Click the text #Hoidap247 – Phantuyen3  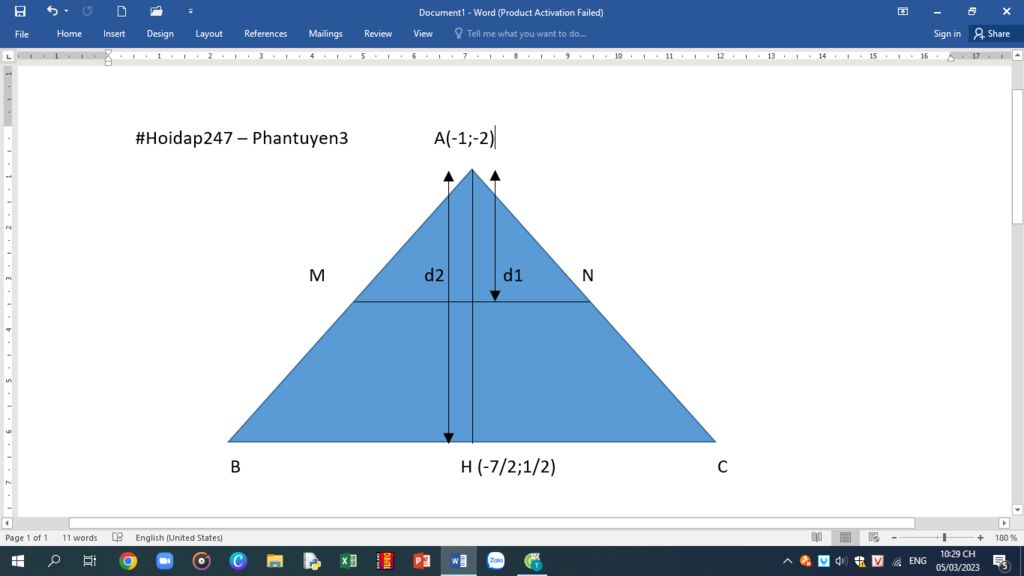pos(242,138)
